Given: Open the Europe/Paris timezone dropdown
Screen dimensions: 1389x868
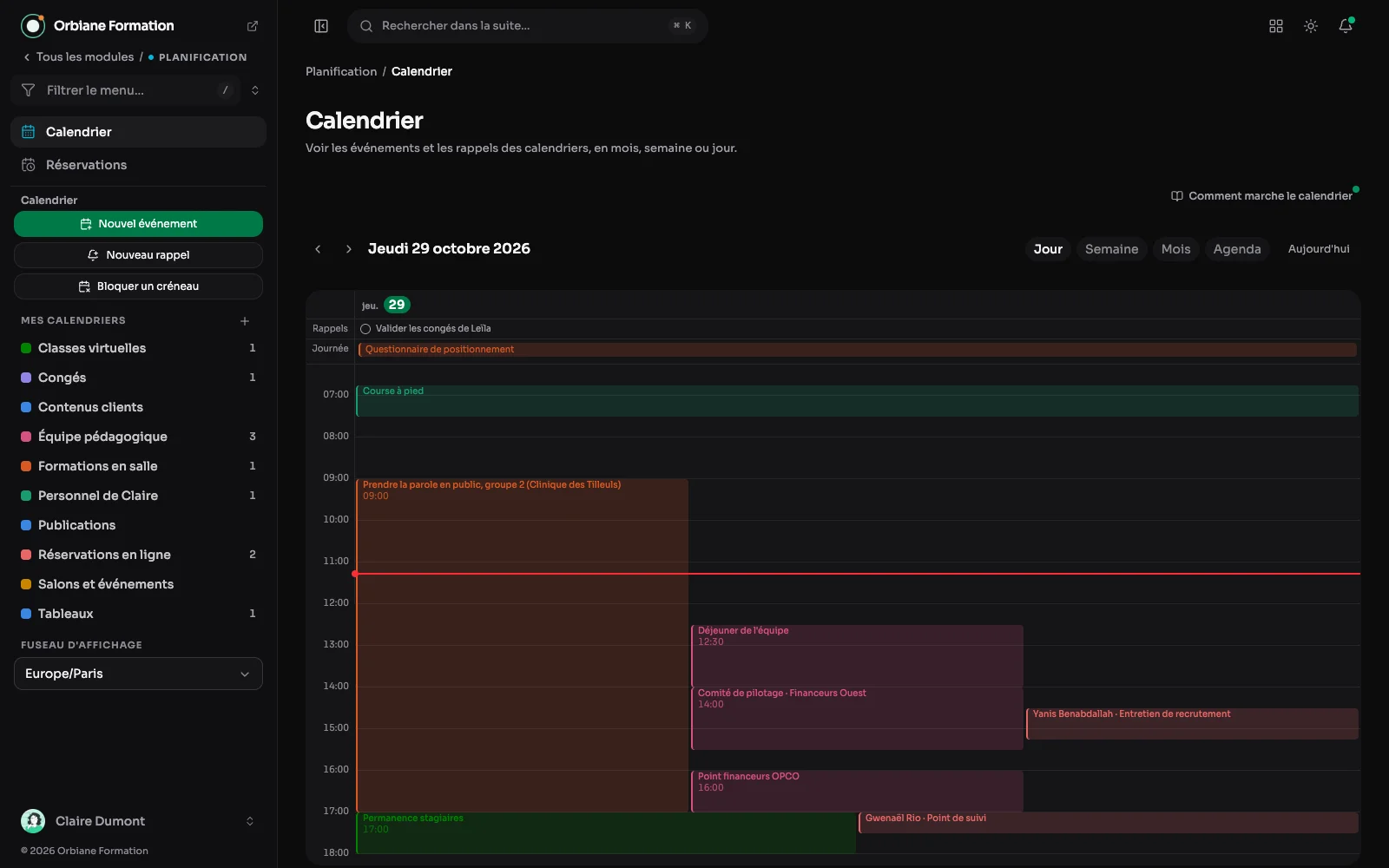Looking at the screenshot, I should point(138,674).
